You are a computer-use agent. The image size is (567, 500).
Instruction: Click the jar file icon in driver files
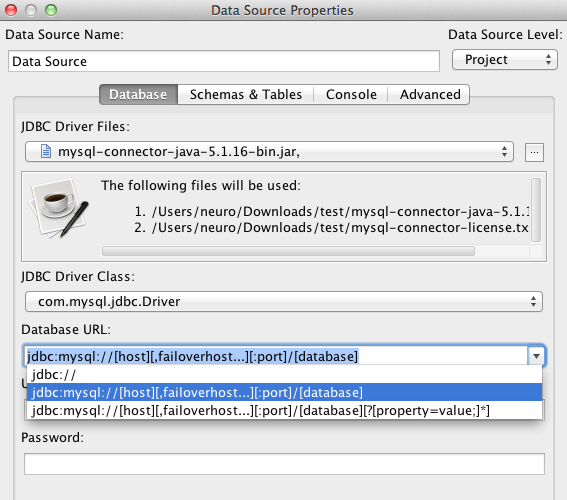46,151
